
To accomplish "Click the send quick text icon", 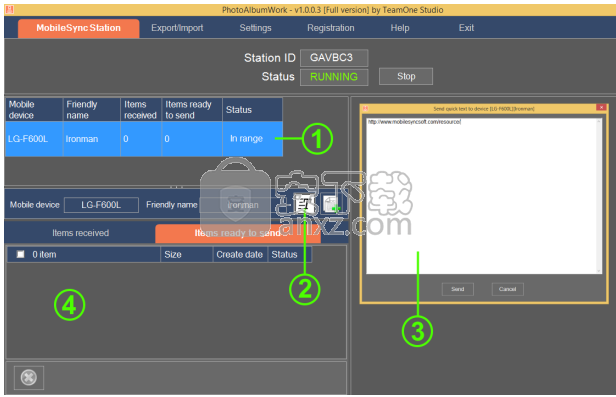I will (x=303, y=204).
